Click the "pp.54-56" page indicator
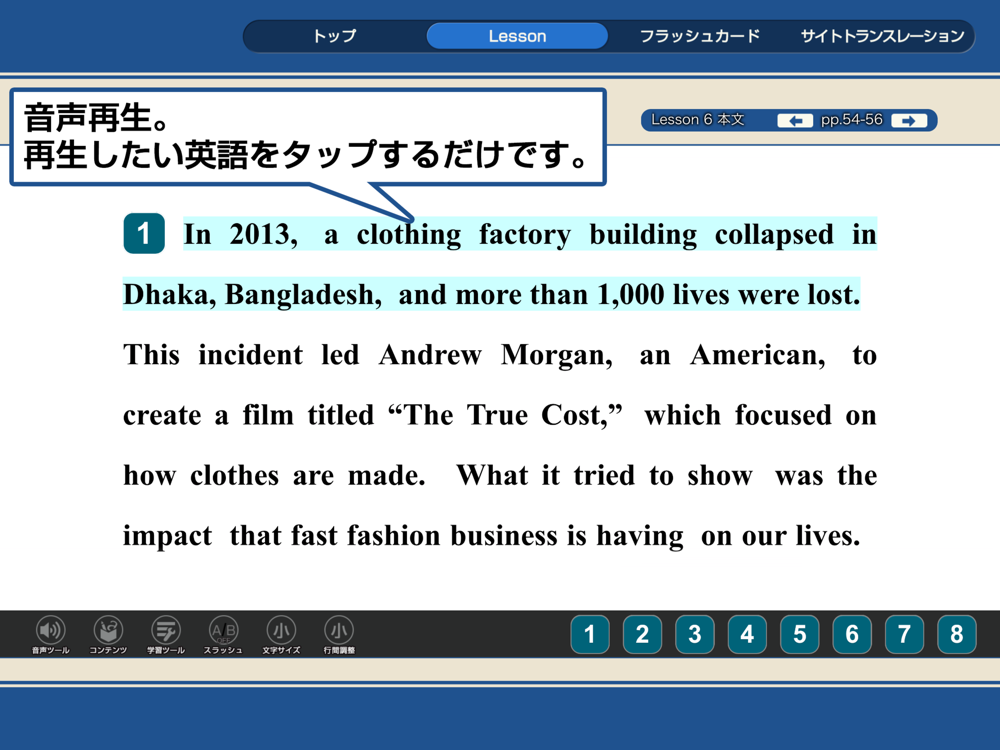Image resolution: width=1000 pixels, height=750 pixels. coord(851,120)
